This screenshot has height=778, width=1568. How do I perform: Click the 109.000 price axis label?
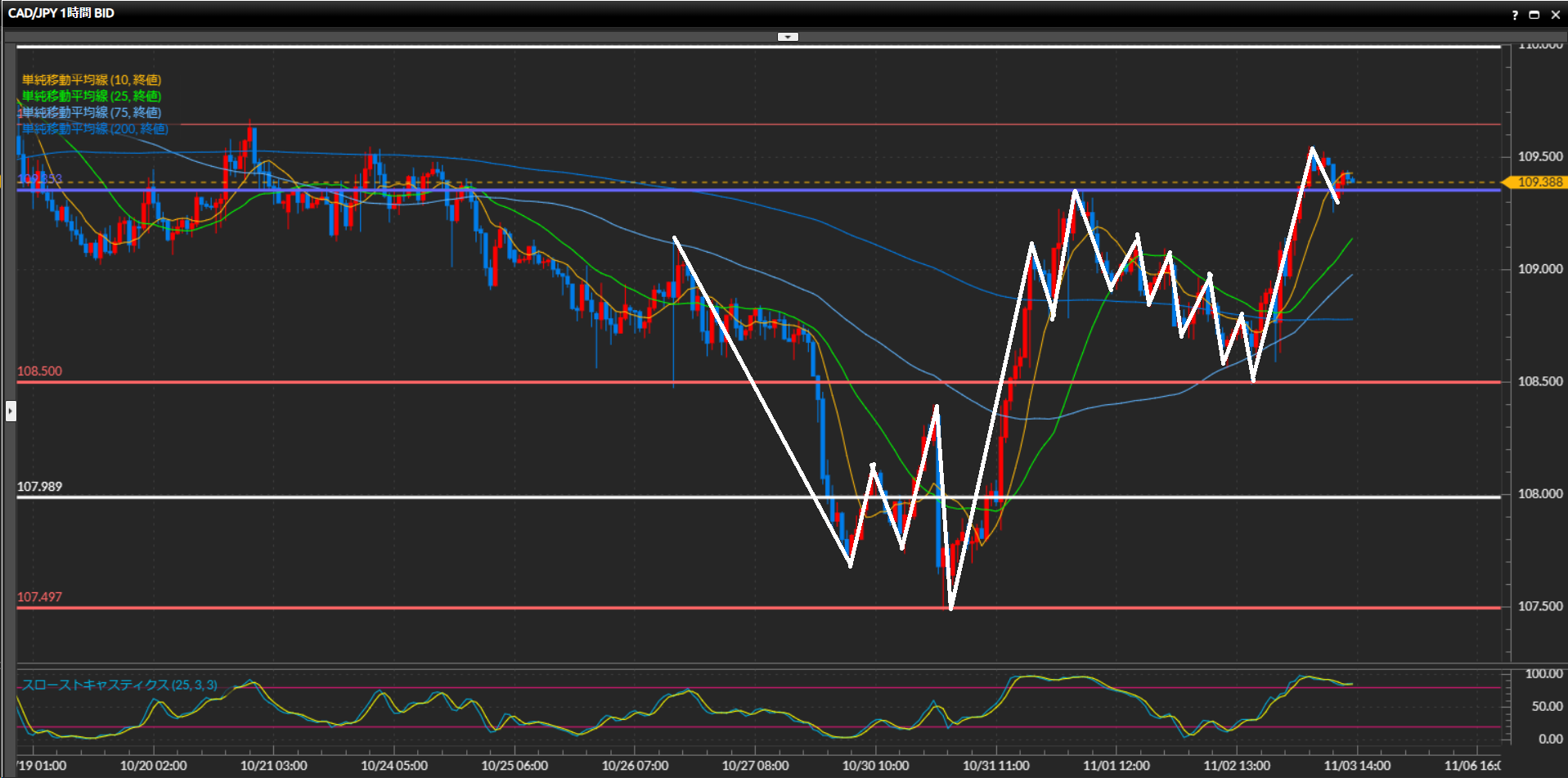pyautogui.click(x=1539, y=269)
